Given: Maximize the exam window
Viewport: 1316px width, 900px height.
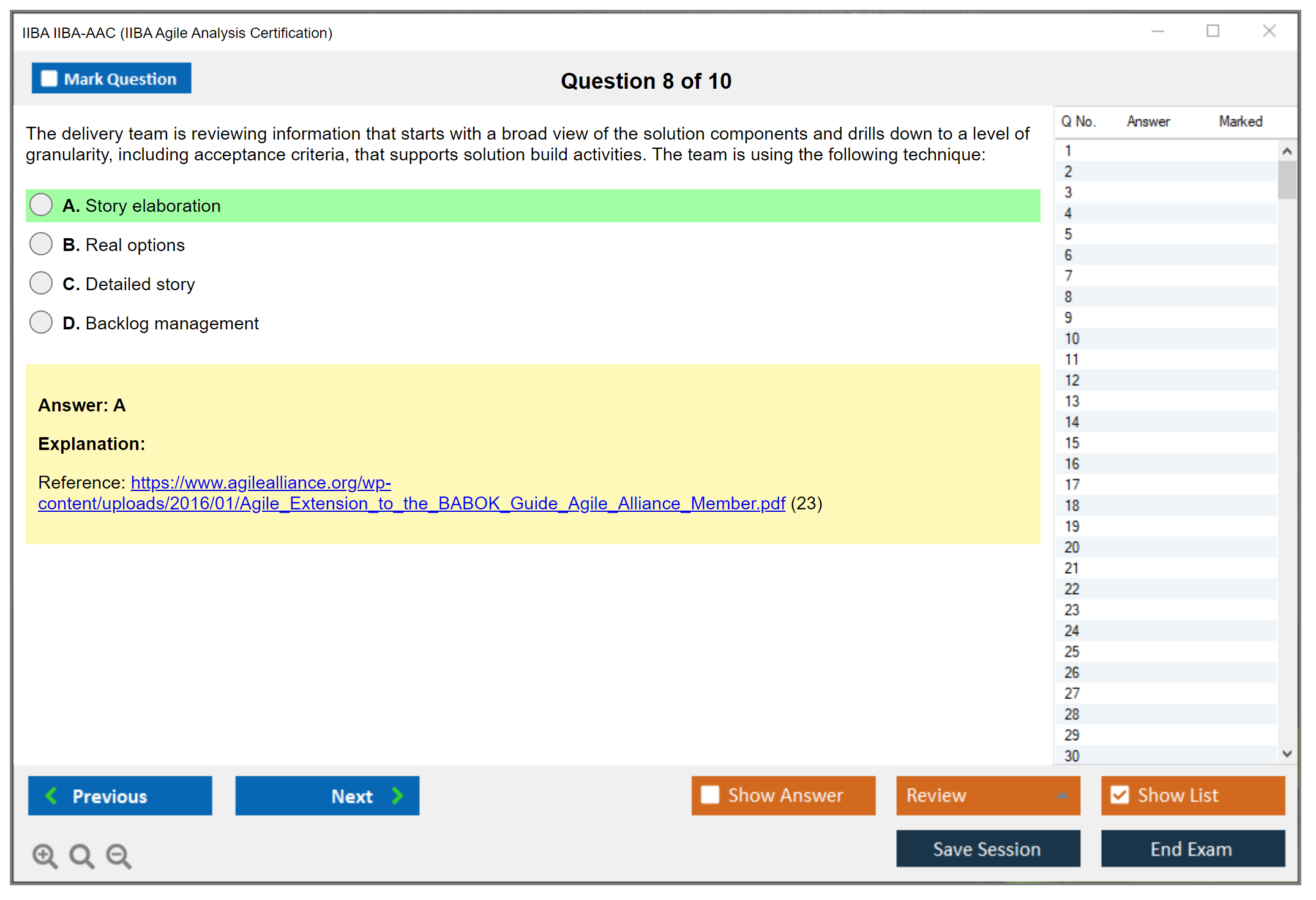Looking at the screenshot, I should [1213, 31].
